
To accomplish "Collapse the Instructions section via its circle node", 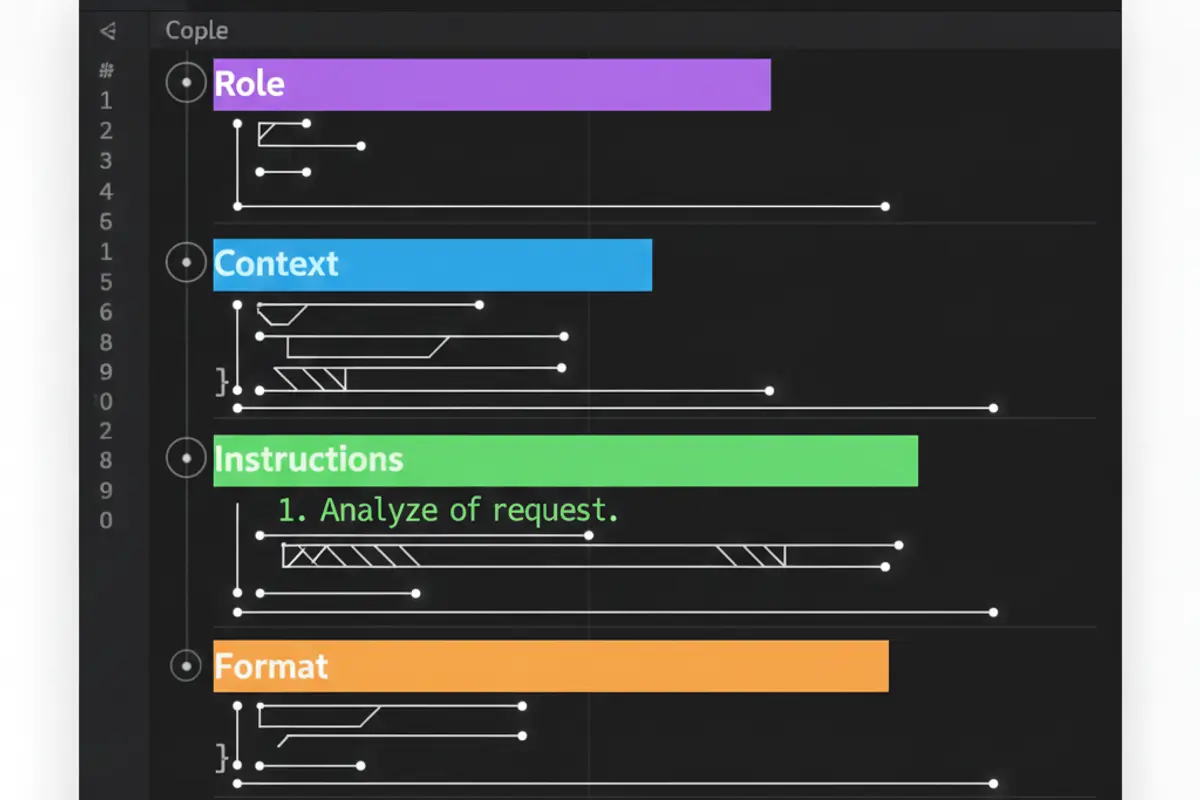I will click(x=186, y=460).
